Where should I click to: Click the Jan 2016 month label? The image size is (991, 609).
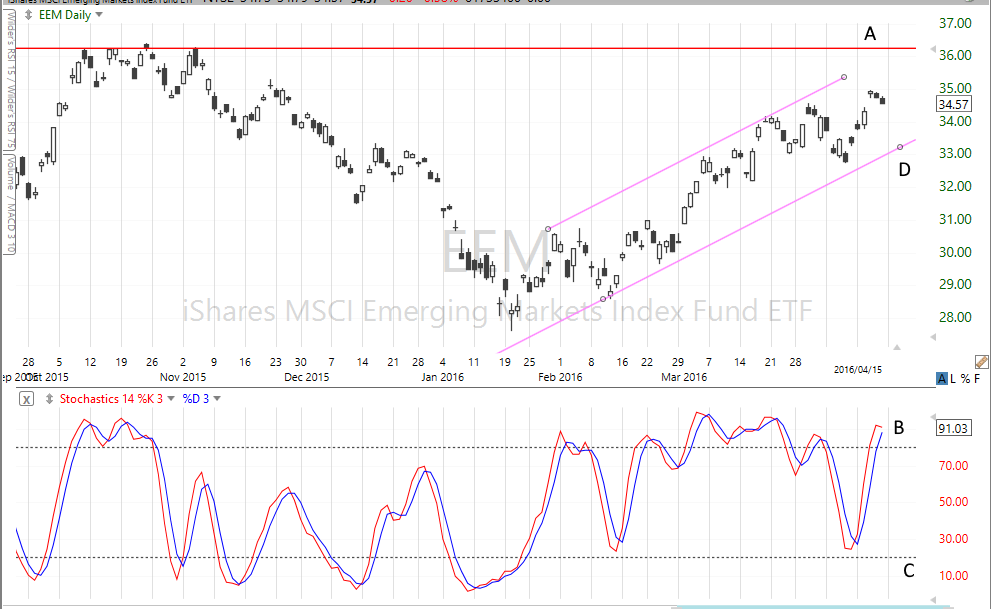[x=442, y=377]
